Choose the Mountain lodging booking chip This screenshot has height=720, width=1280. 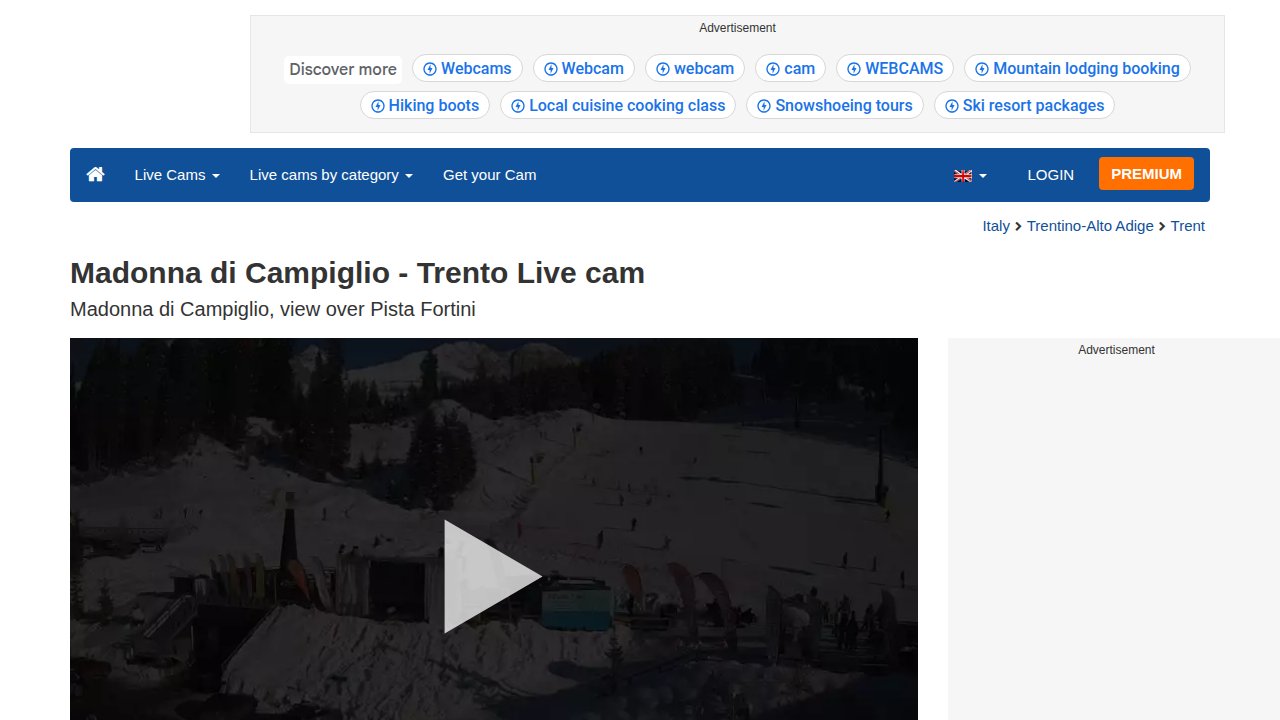[x=1077, y=69]
